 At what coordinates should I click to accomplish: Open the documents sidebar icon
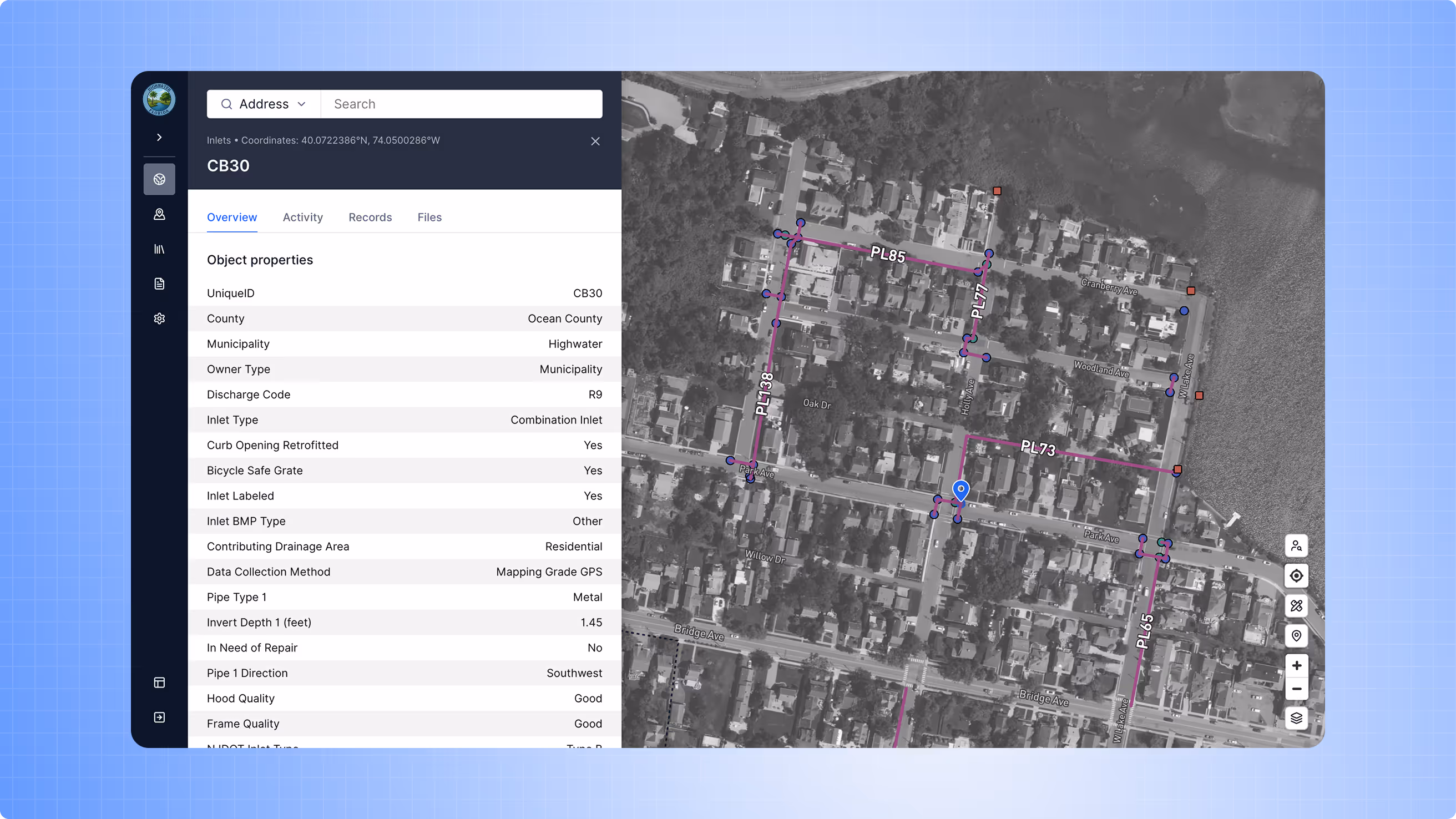click(x=159, y=284)
